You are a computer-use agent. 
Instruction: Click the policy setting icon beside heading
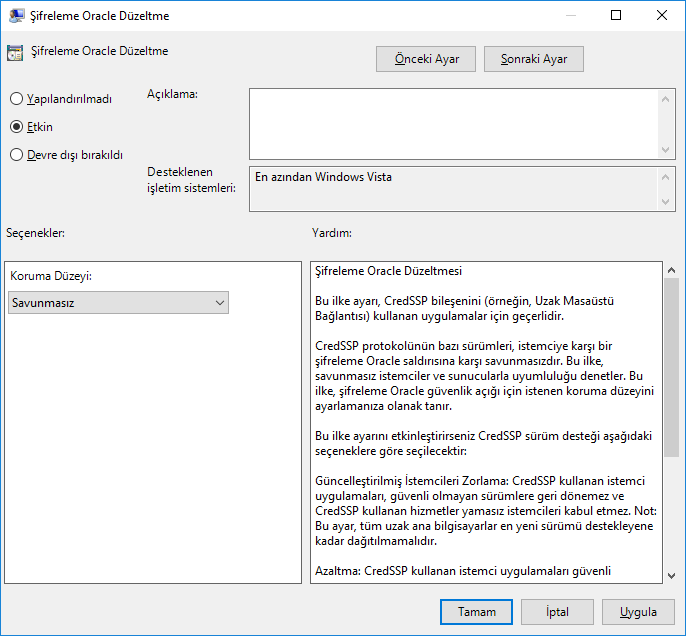(x=15, y=52)
